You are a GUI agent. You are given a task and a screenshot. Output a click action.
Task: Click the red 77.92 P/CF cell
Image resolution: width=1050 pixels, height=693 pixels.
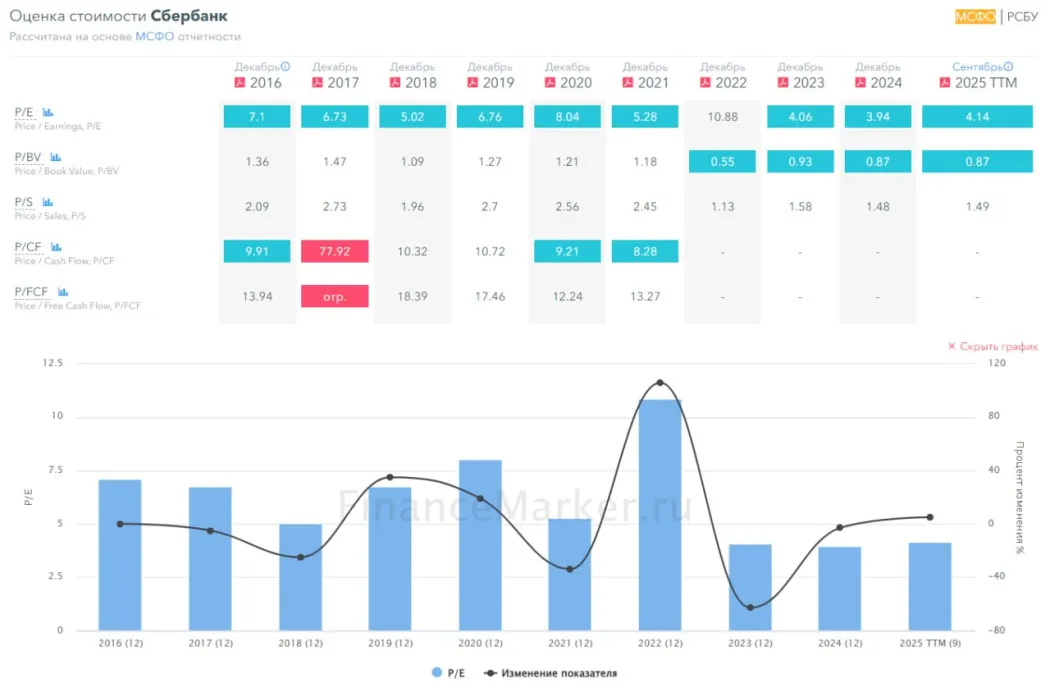pos(335,251)
